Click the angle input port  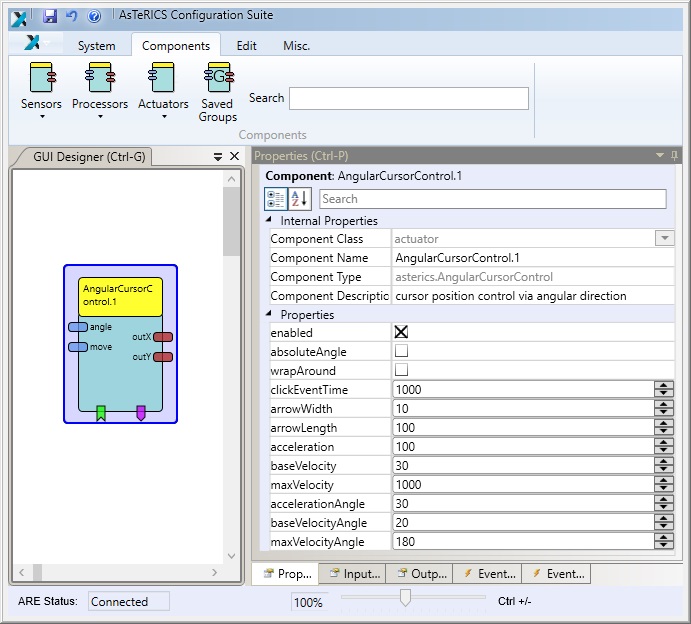coord(78,327)
